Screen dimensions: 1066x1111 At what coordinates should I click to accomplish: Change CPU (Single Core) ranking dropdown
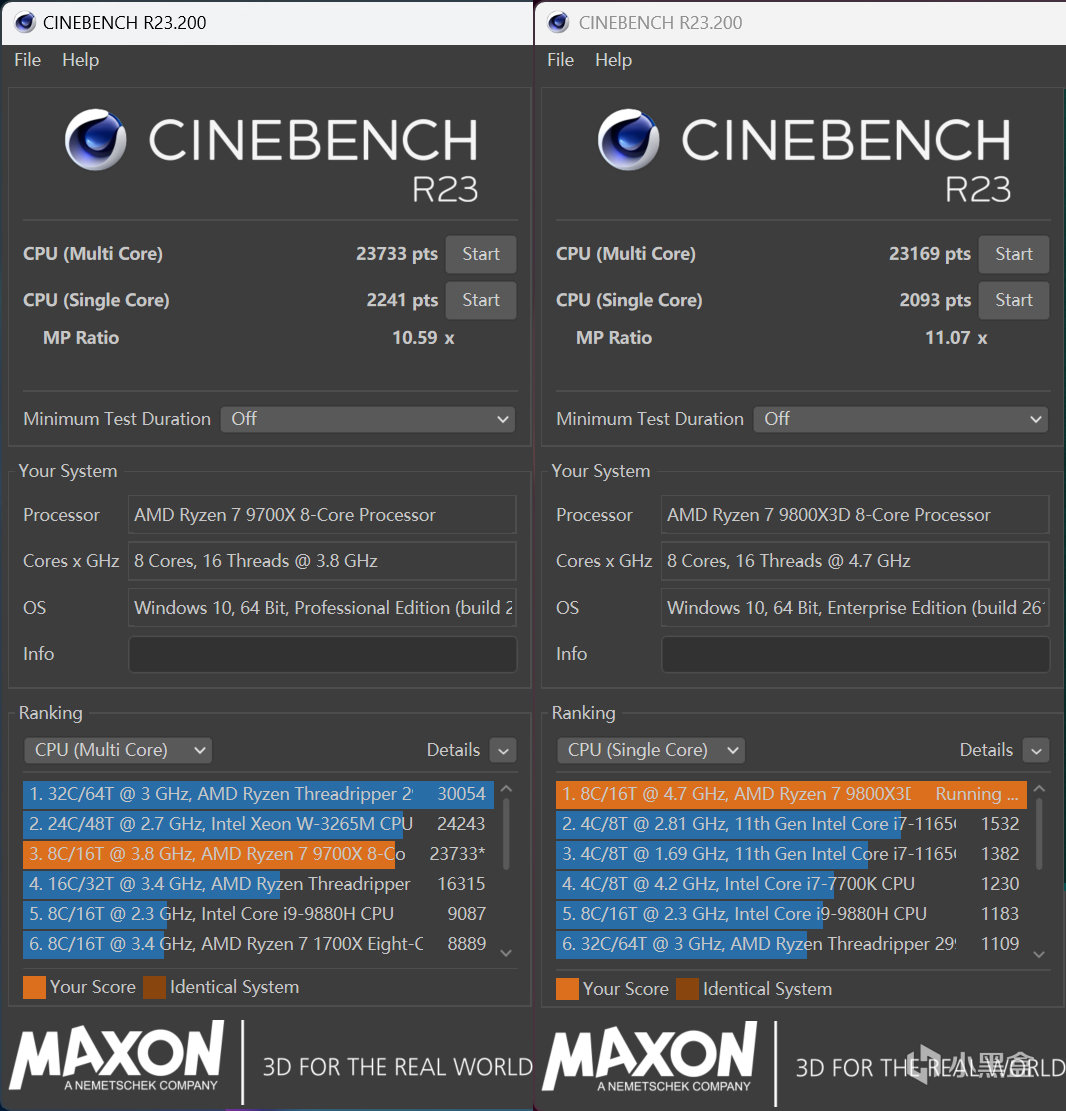click(x=651, y=750)
